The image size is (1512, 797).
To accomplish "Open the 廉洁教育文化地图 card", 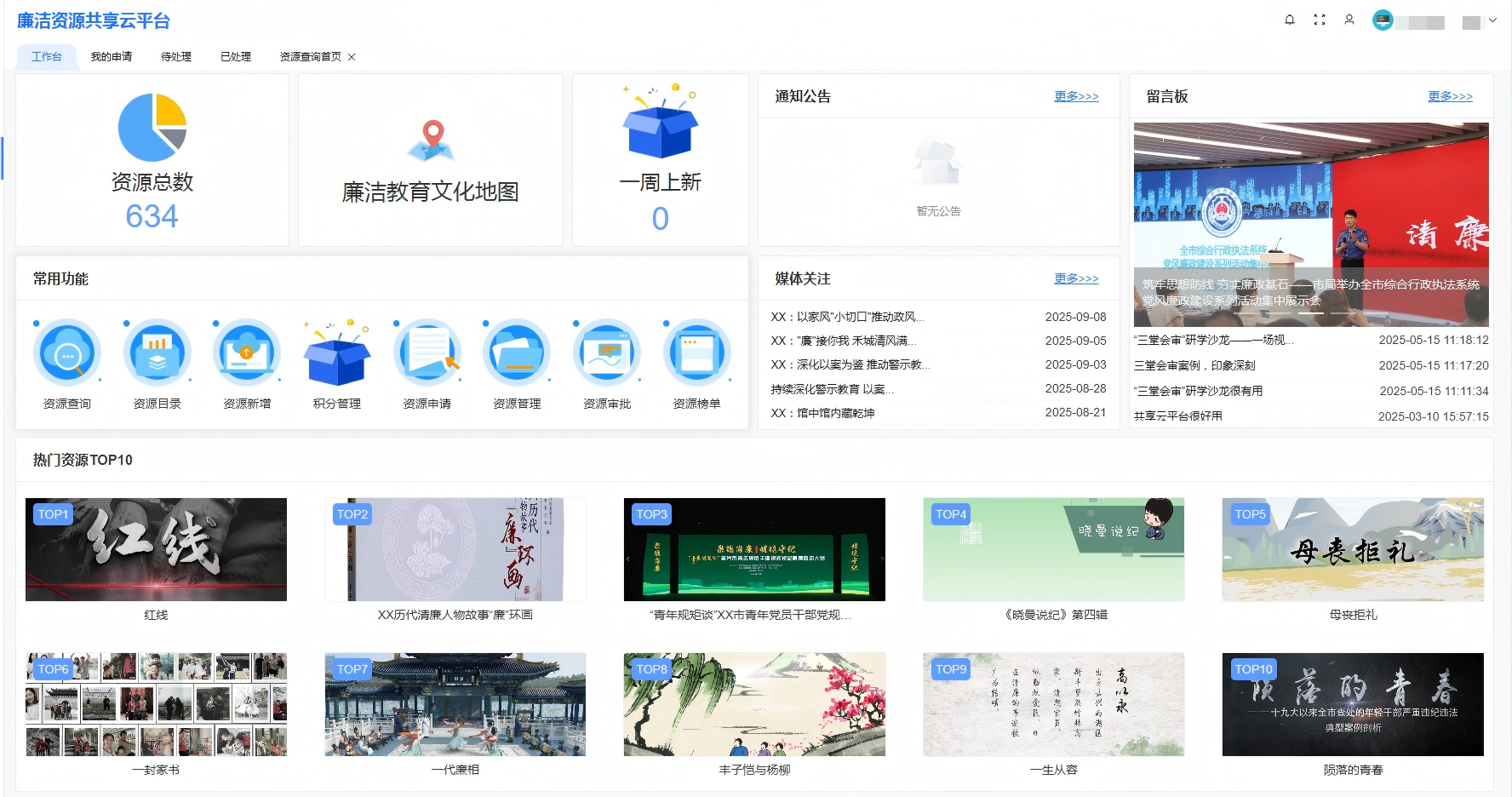I will coord(431,162).
